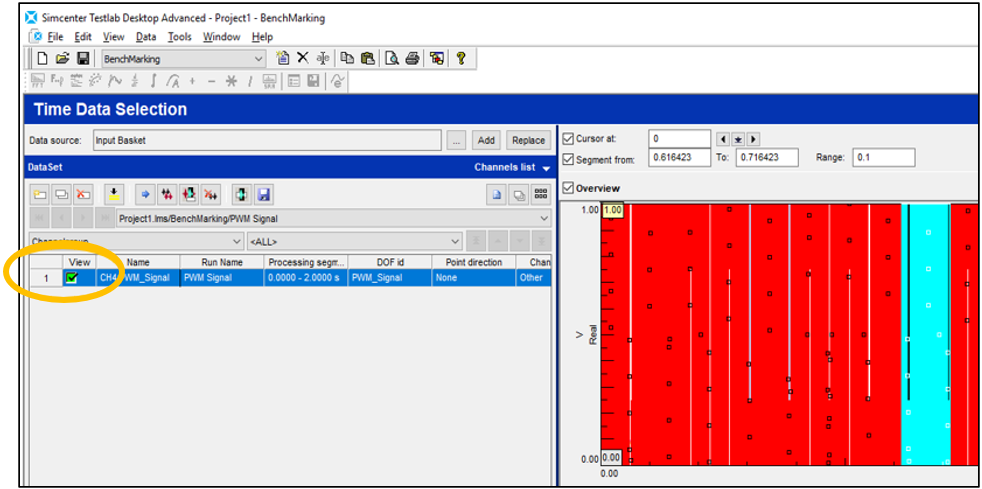Click the yellow question mark Help icon
Viewport: 982px width, 489px height.
click(x=461, y=58)
